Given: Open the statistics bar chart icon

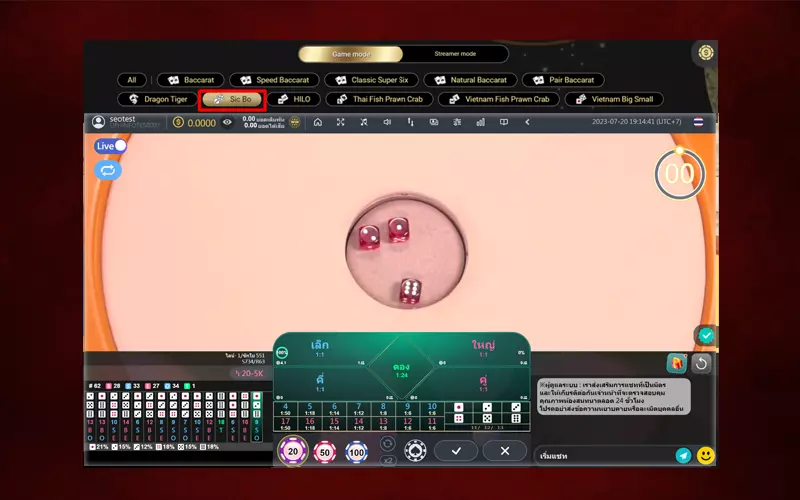Looking at the screenshot, I should pyautogui.click(x=480, y=122).
